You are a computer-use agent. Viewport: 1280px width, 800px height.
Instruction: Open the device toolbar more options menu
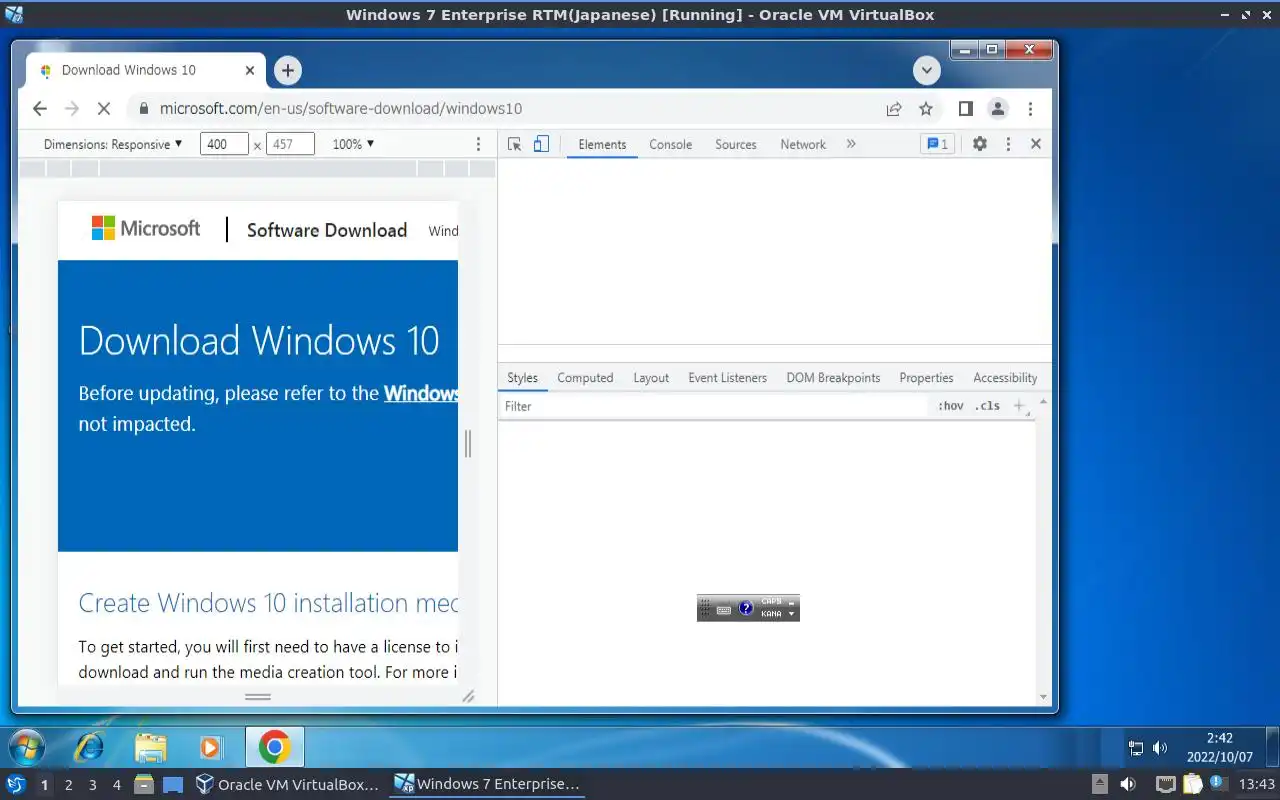(478, 144)
